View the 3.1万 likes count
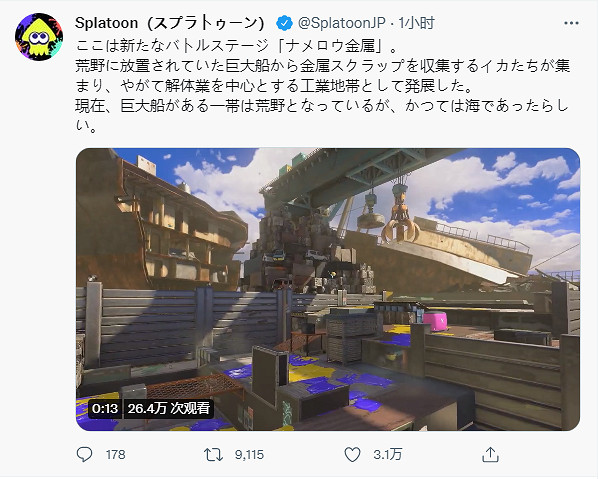This screenshot has width=598, height=479. pos(387,455)
